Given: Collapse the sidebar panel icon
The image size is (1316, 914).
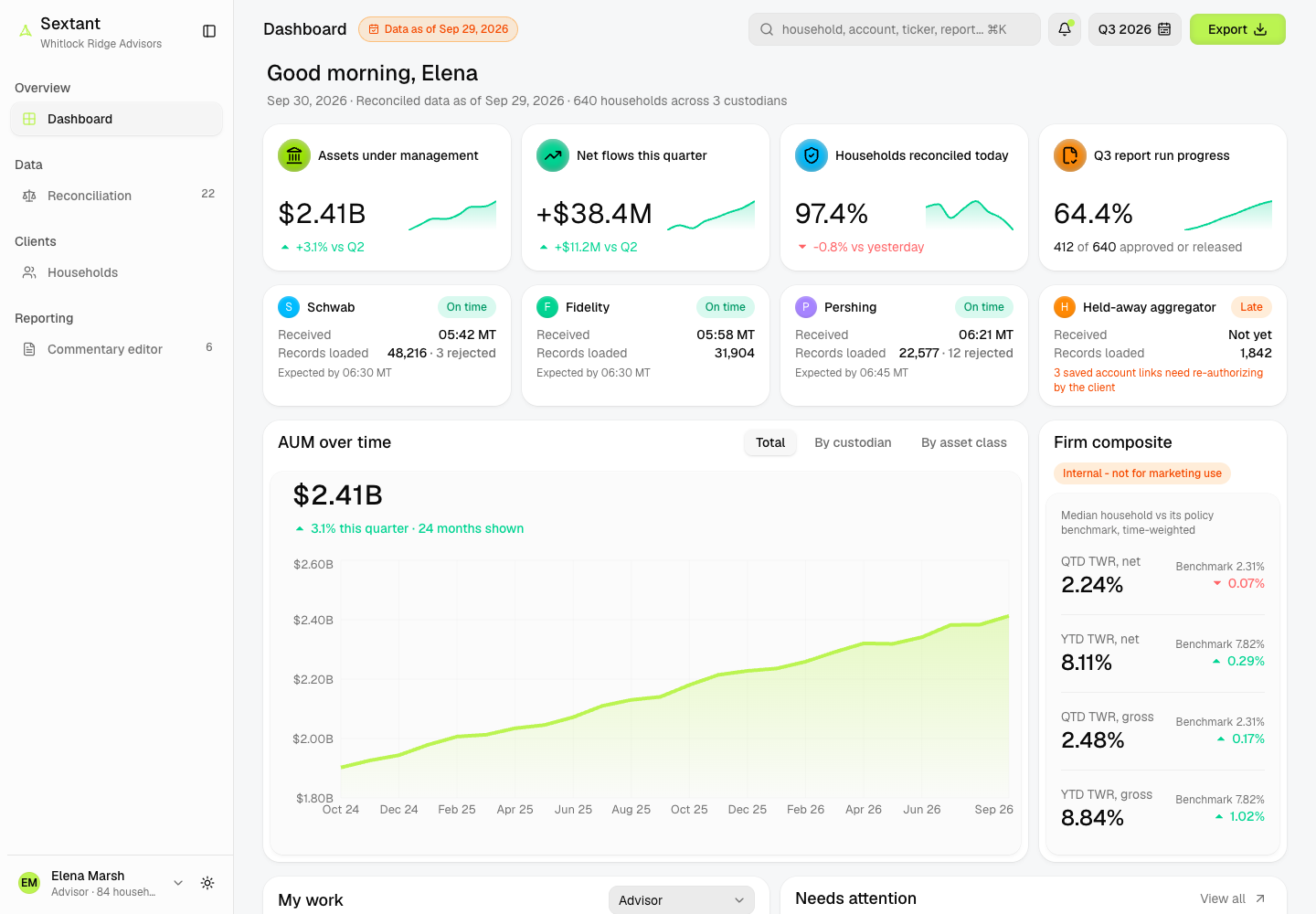Looking at the screenshot, I should coord(209,31).
